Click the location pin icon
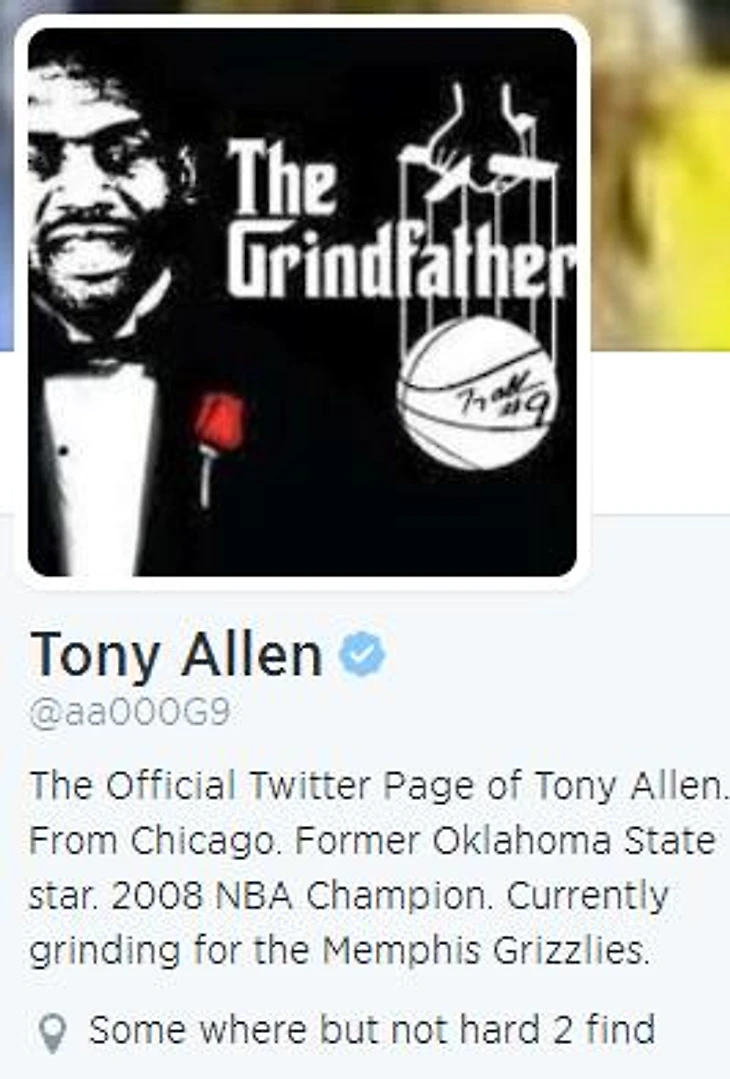 click(x=52, y=1034)
